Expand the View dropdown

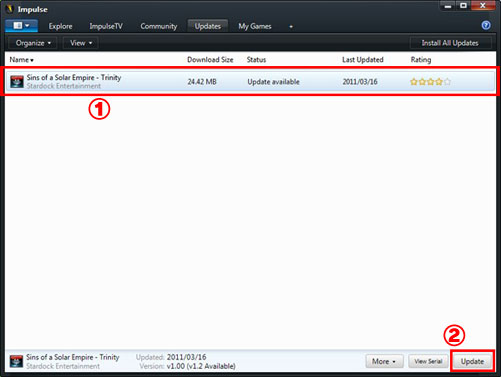coord(81,43)
